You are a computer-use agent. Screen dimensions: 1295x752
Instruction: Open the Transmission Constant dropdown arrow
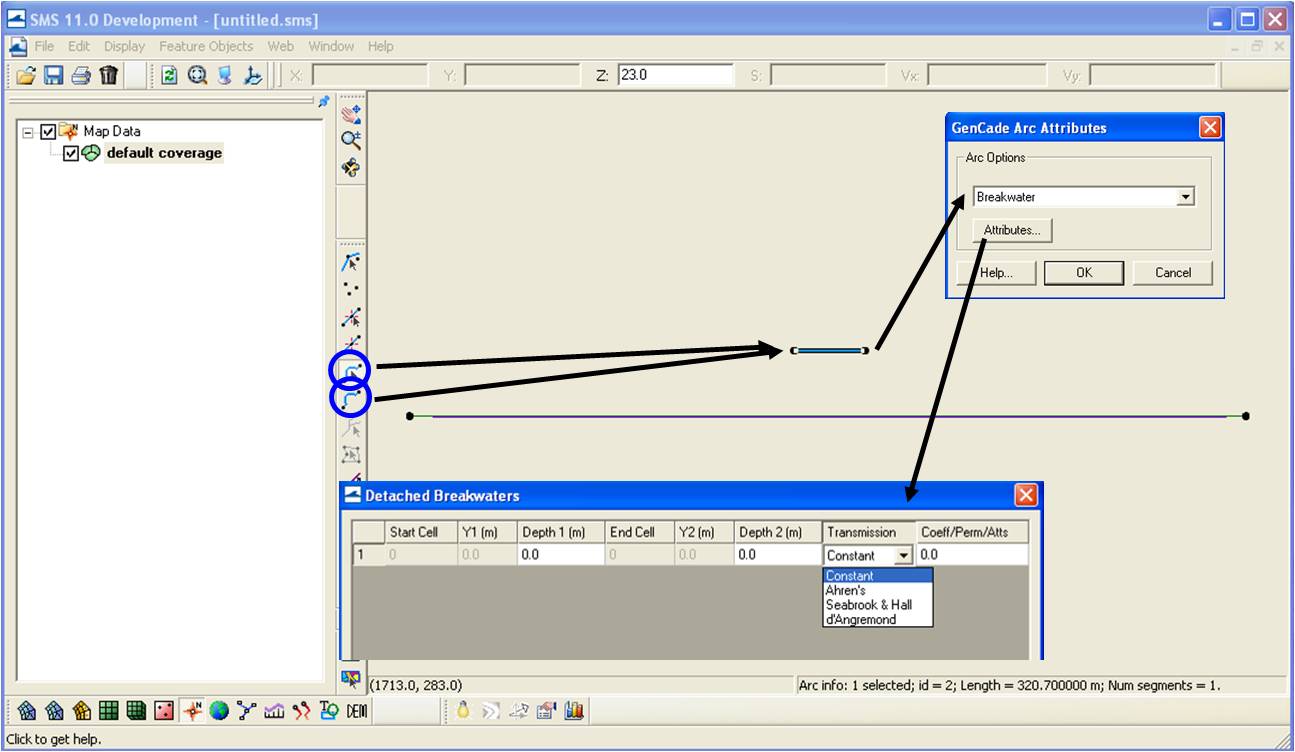[x=903, y=555]
